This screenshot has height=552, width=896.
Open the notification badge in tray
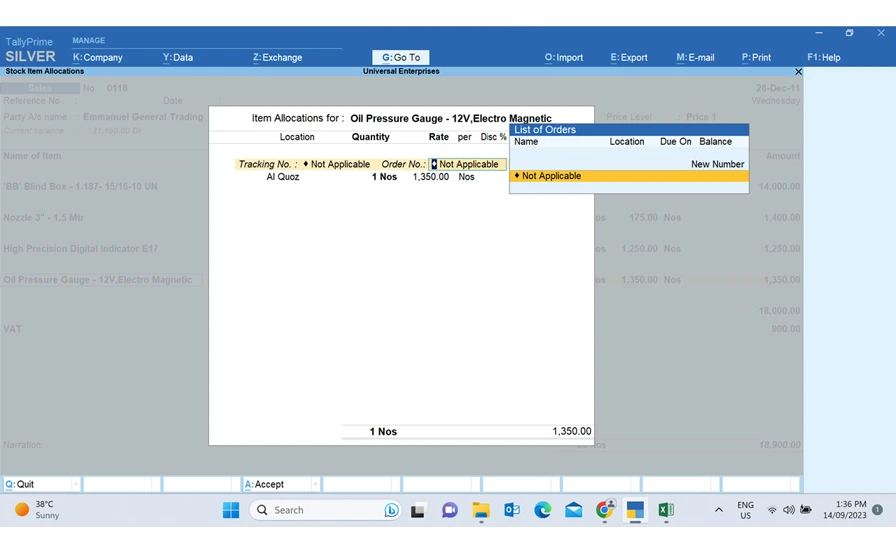(x=877, y=510)
